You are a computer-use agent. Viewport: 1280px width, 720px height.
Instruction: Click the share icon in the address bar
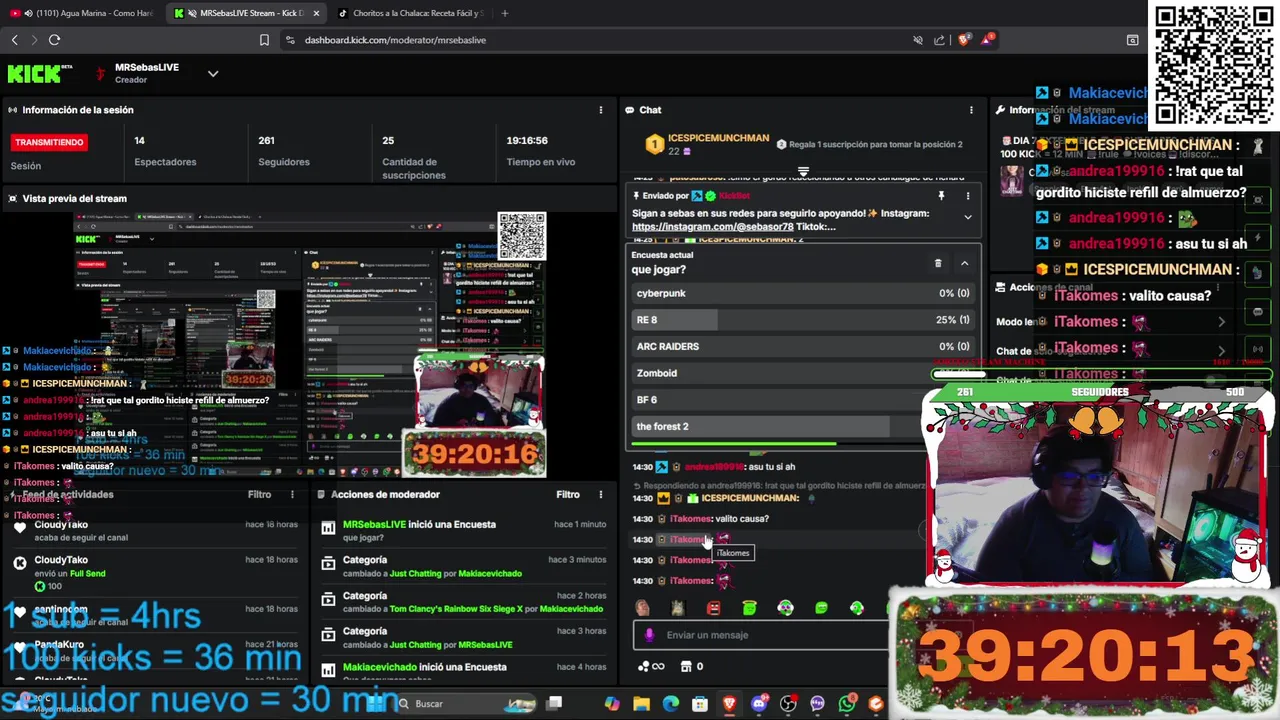click(940, 40)
